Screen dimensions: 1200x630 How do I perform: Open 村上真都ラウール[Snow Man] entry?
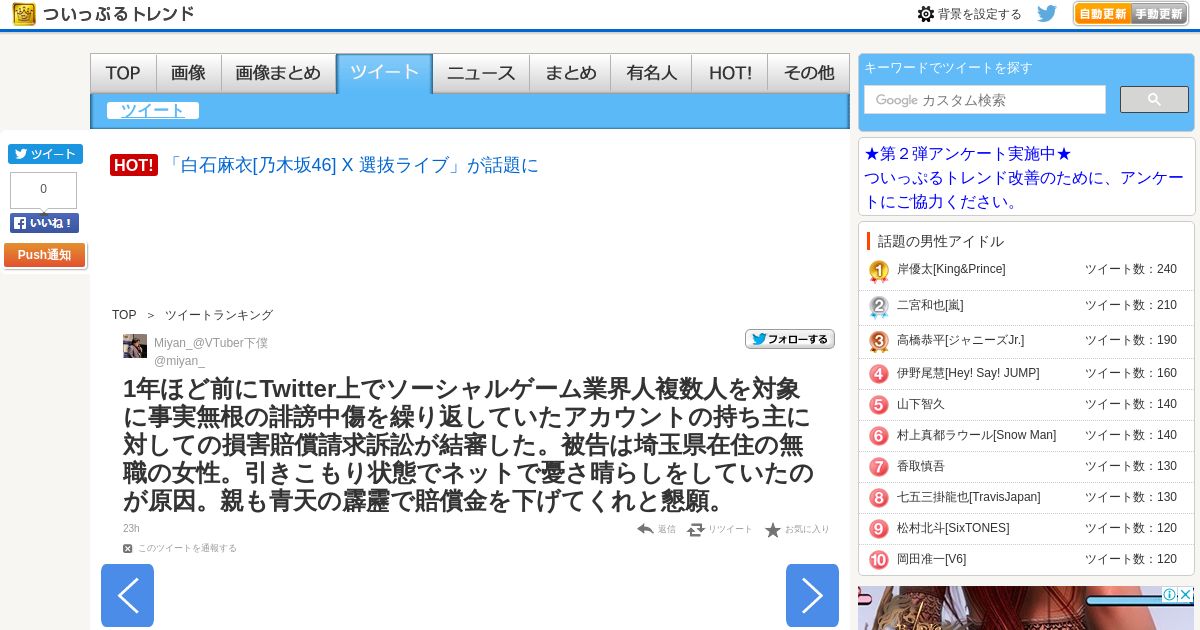[976, 435]
